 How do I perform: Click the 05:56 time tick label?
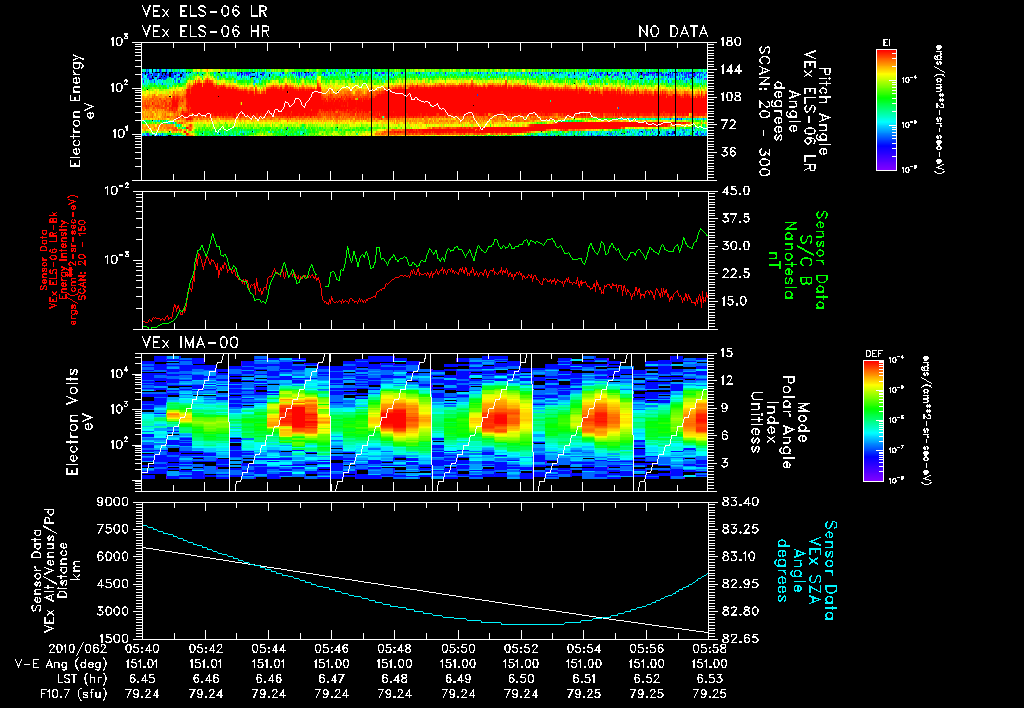point(647,648)
